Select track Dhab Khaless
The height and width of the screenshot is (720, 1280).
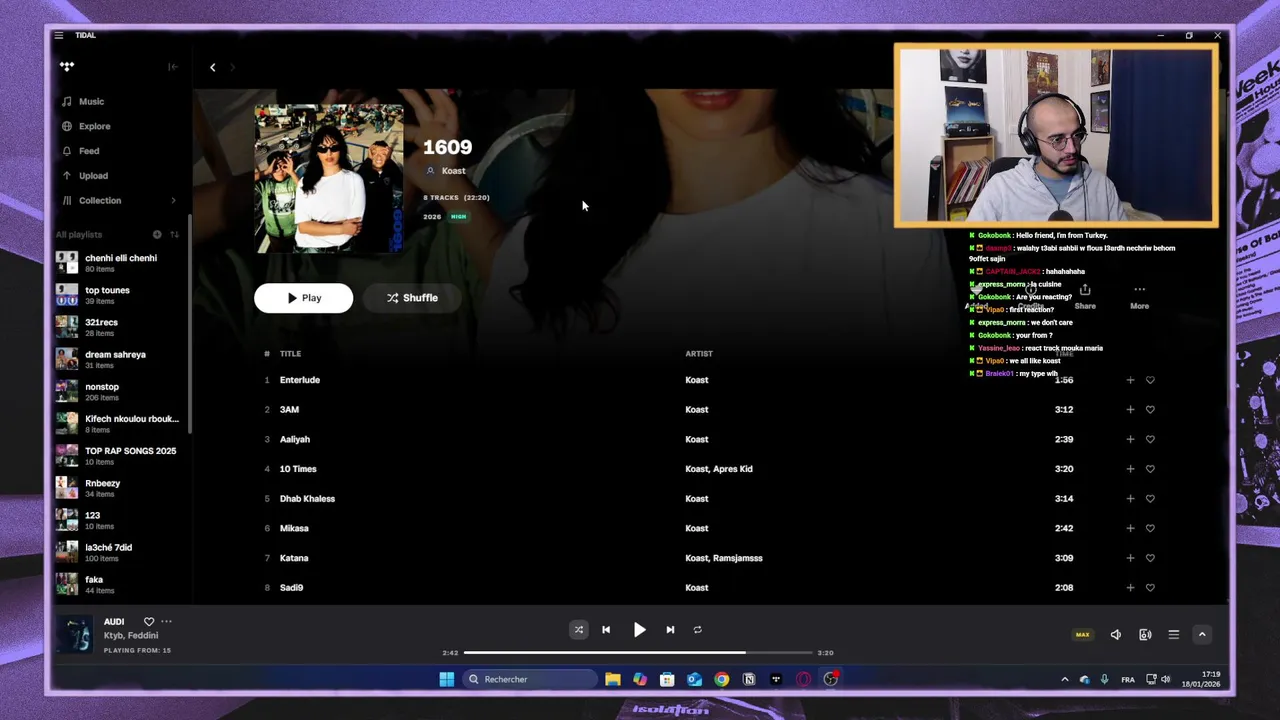pos(307,498)
